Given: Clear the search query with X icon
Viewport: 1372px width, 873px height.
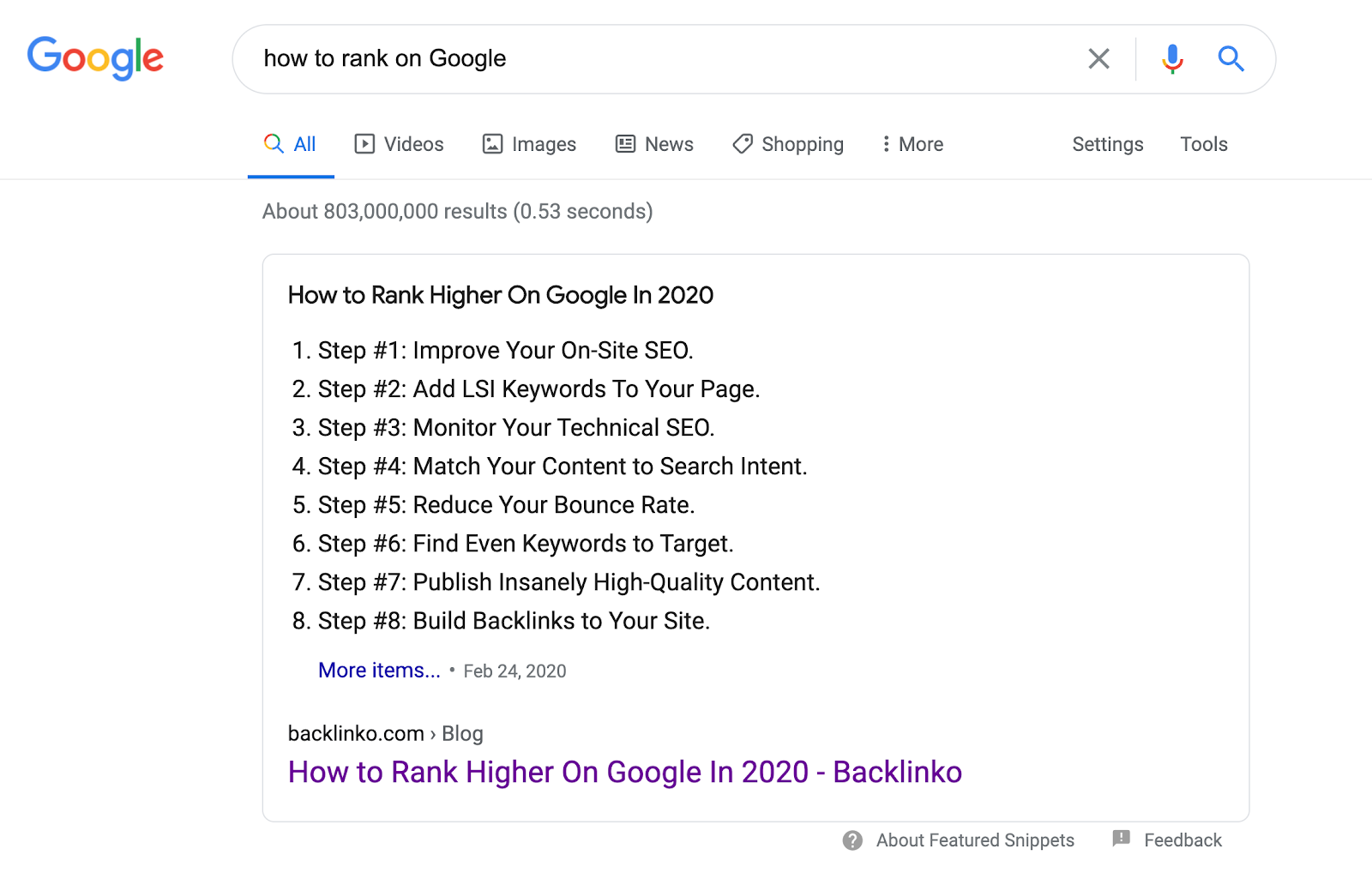Looking at the screenshot, I should pos(1098,58).
